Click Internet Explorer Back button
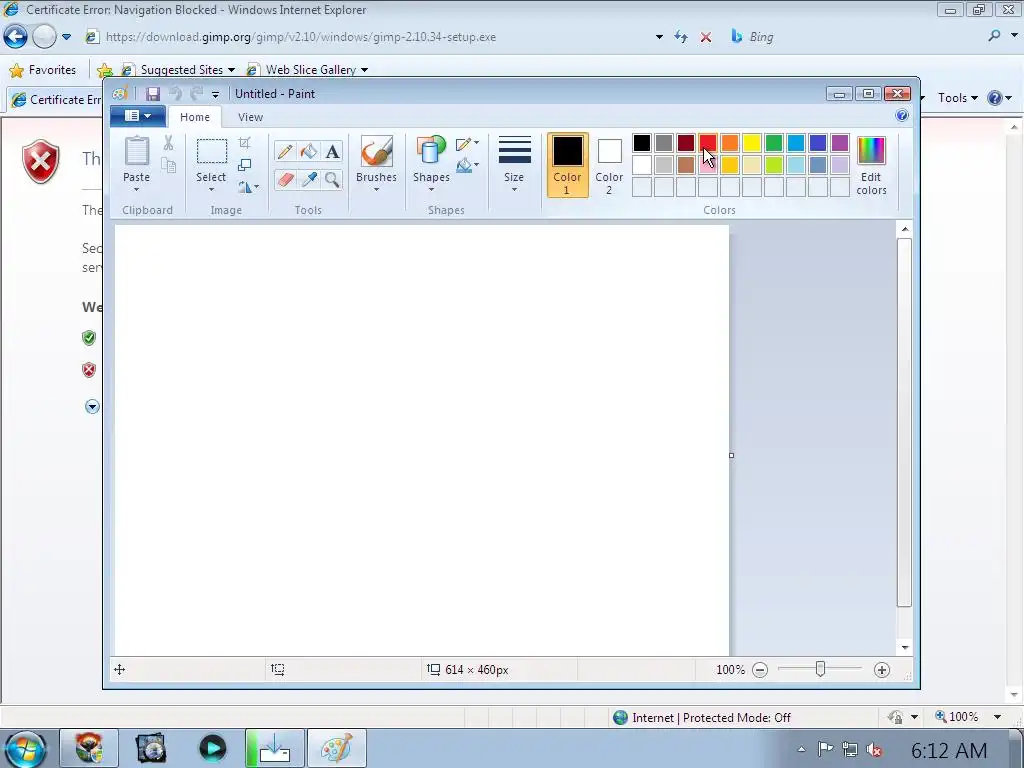The height and width of the screenshot is (768, 1024). click(16, 37)
